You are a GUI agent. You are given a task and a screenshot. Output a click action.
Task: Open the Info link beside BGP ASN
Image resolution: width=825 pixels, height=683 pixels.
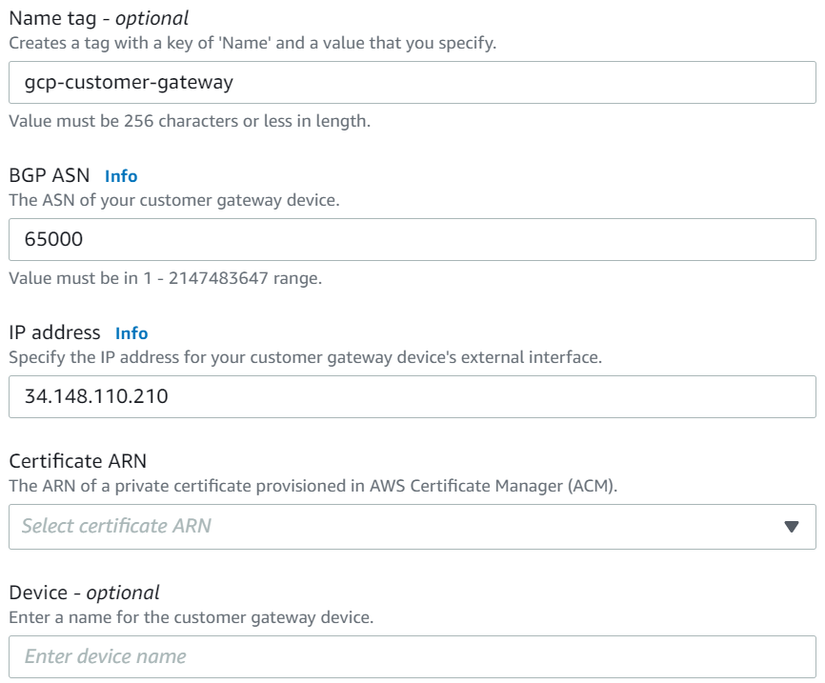(121, 176)
